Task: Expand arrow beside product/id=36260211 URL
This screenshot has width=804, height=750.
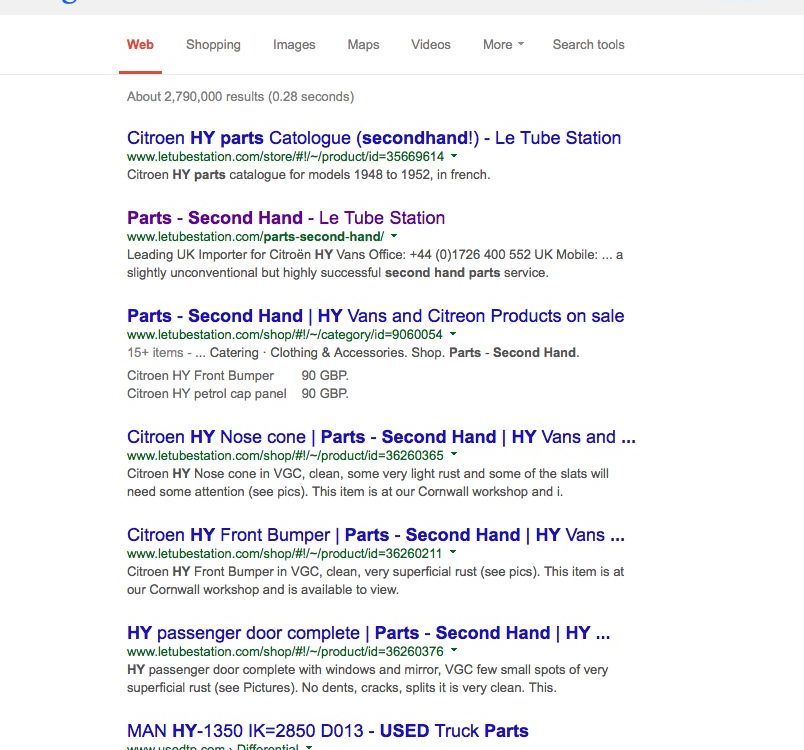Action: 453,553
